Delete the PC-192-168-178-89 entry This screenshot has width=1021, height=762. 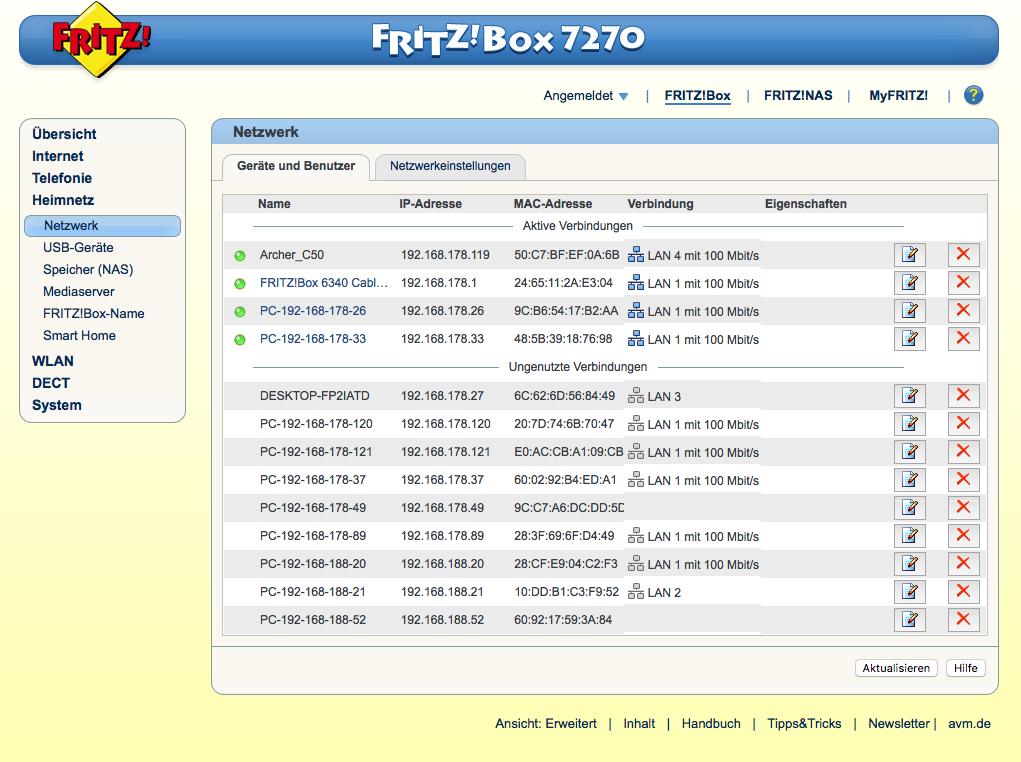point(963,535)
